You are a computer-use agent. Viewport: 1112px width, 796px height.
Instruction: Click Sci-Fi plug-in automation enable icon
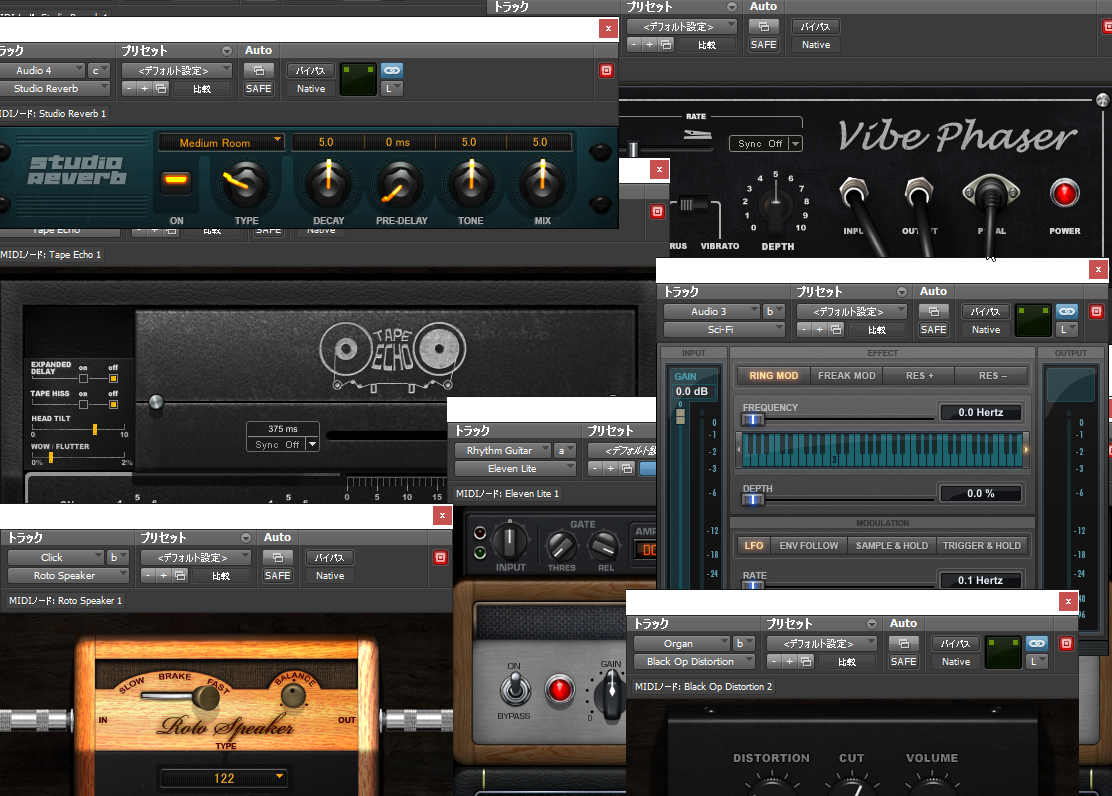934,311
